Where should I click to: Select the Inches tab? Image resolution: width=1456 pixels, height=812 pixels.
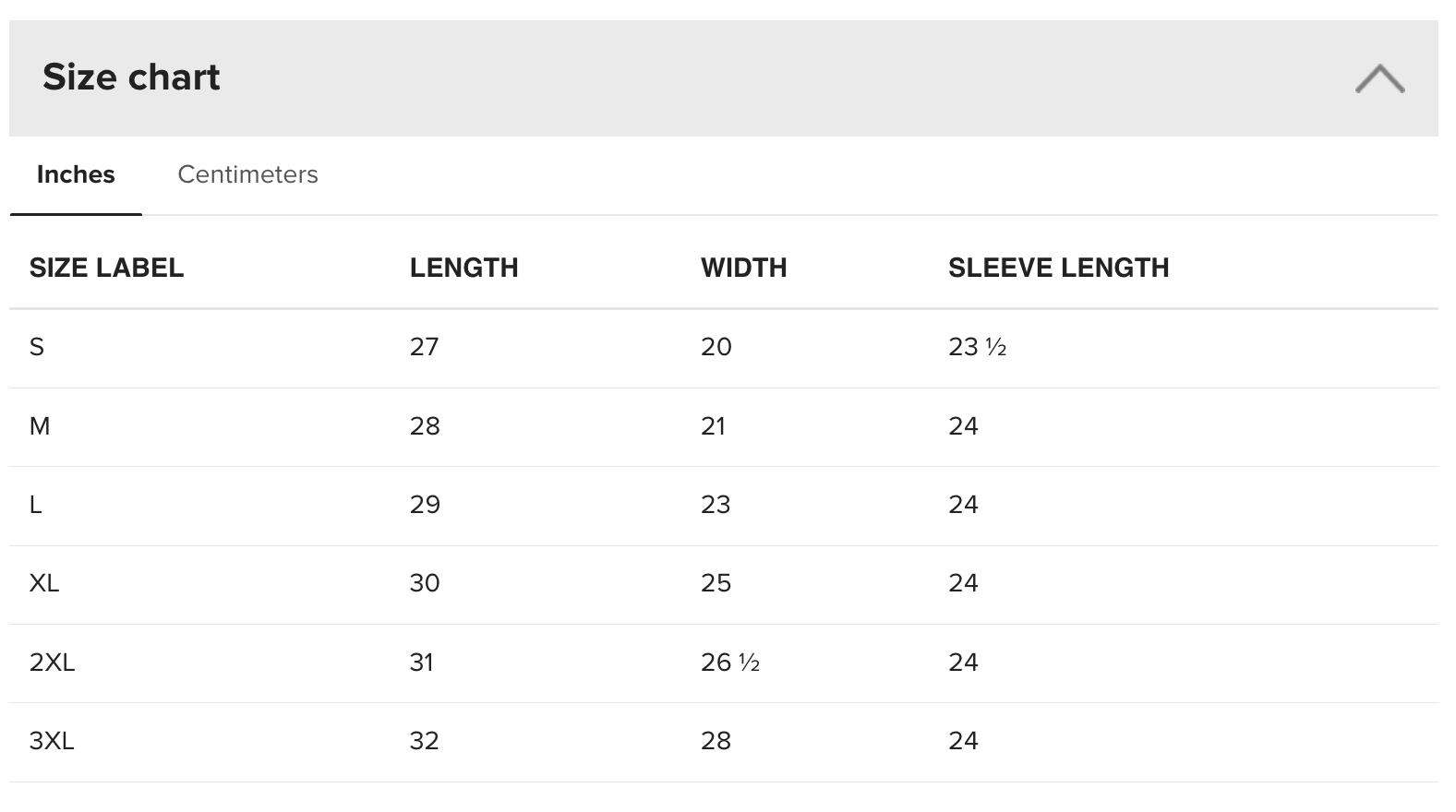pyautogui.click(x=76, y=174)
